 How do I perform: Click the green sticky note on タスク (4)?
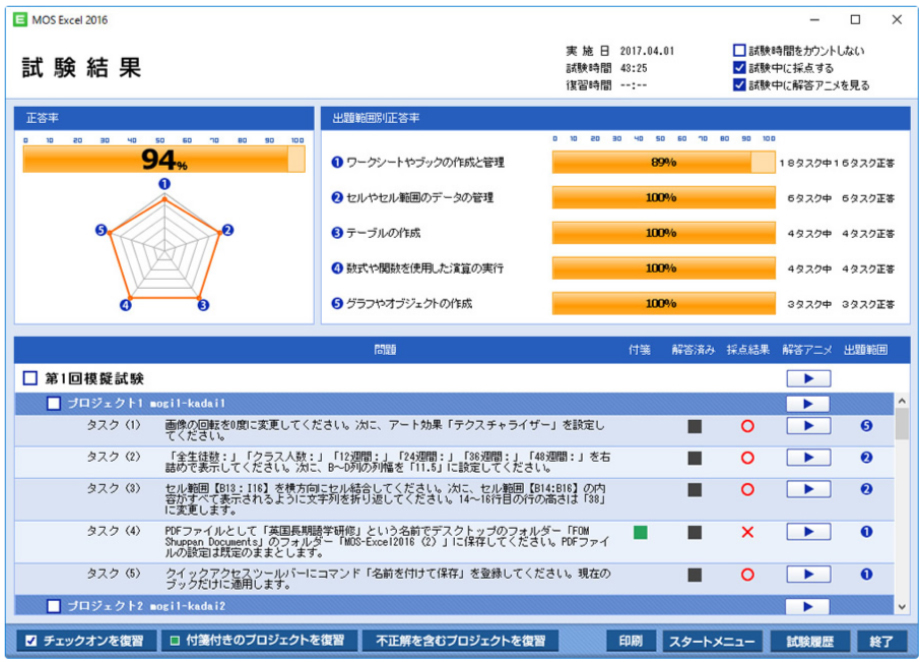(640, 533)
